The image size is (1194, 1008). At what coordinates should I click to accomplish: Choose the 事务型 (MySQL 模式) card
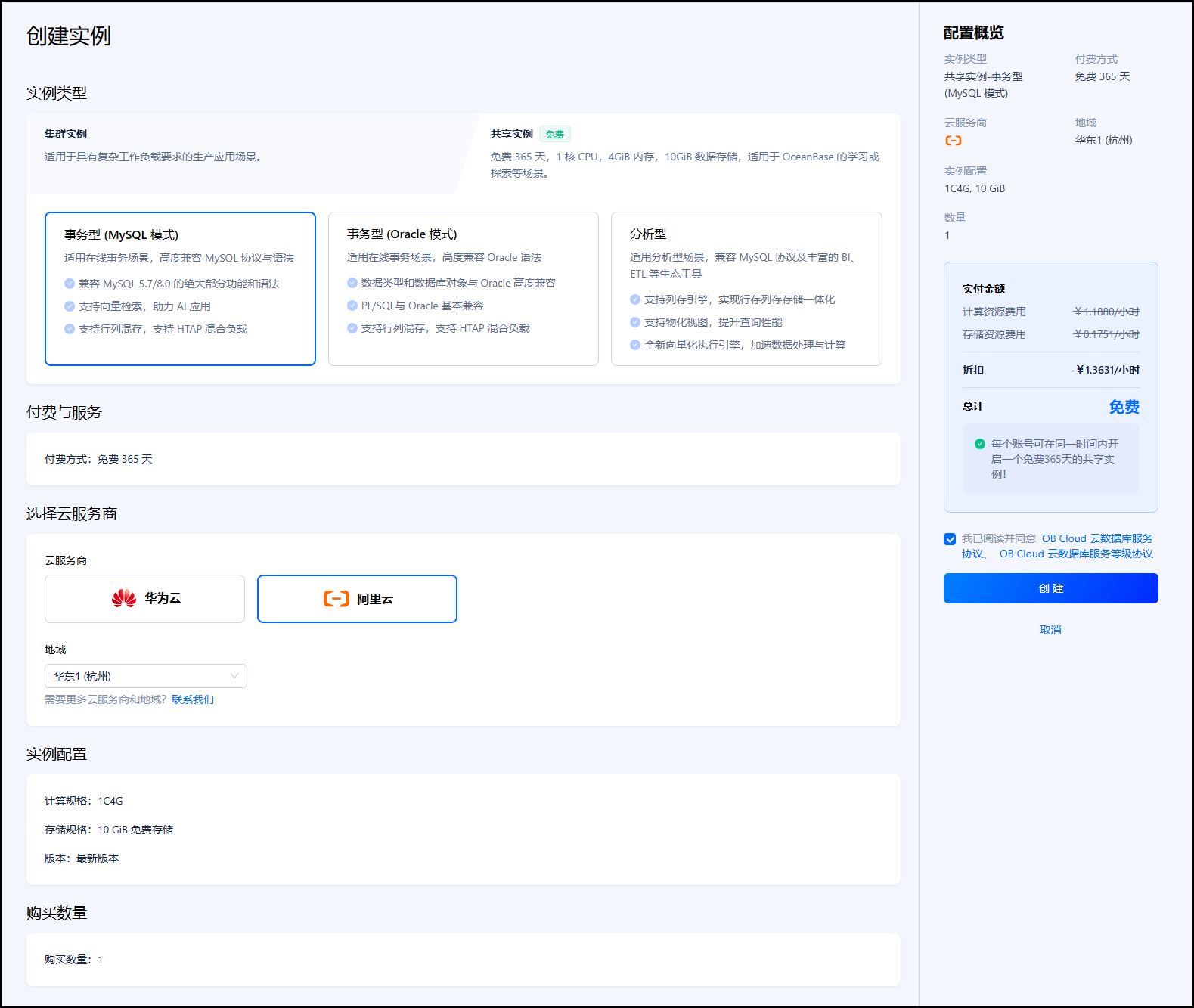[x=180, y=289]
